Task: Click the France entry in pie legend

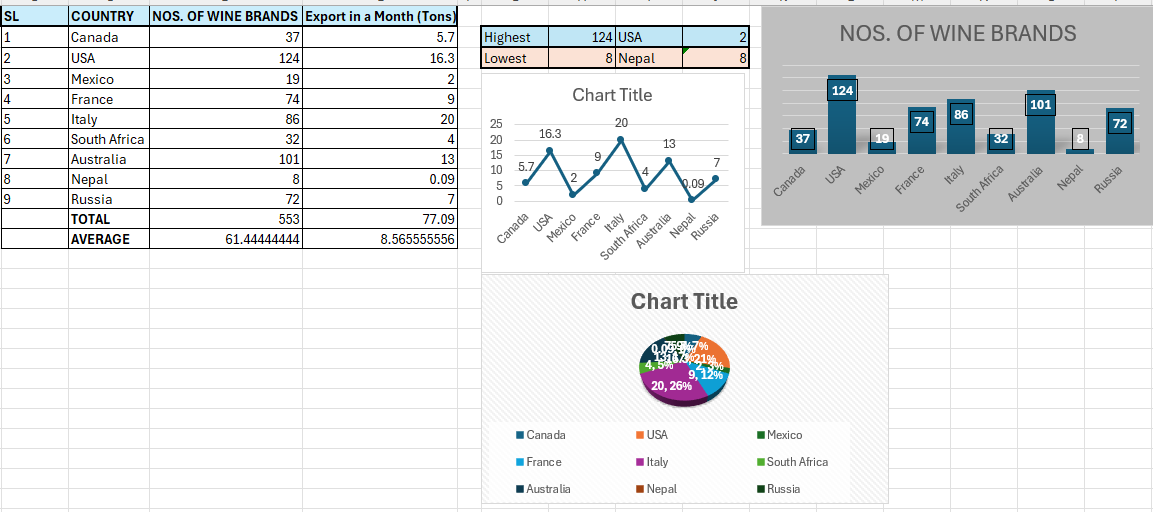Action: point(539,462)
